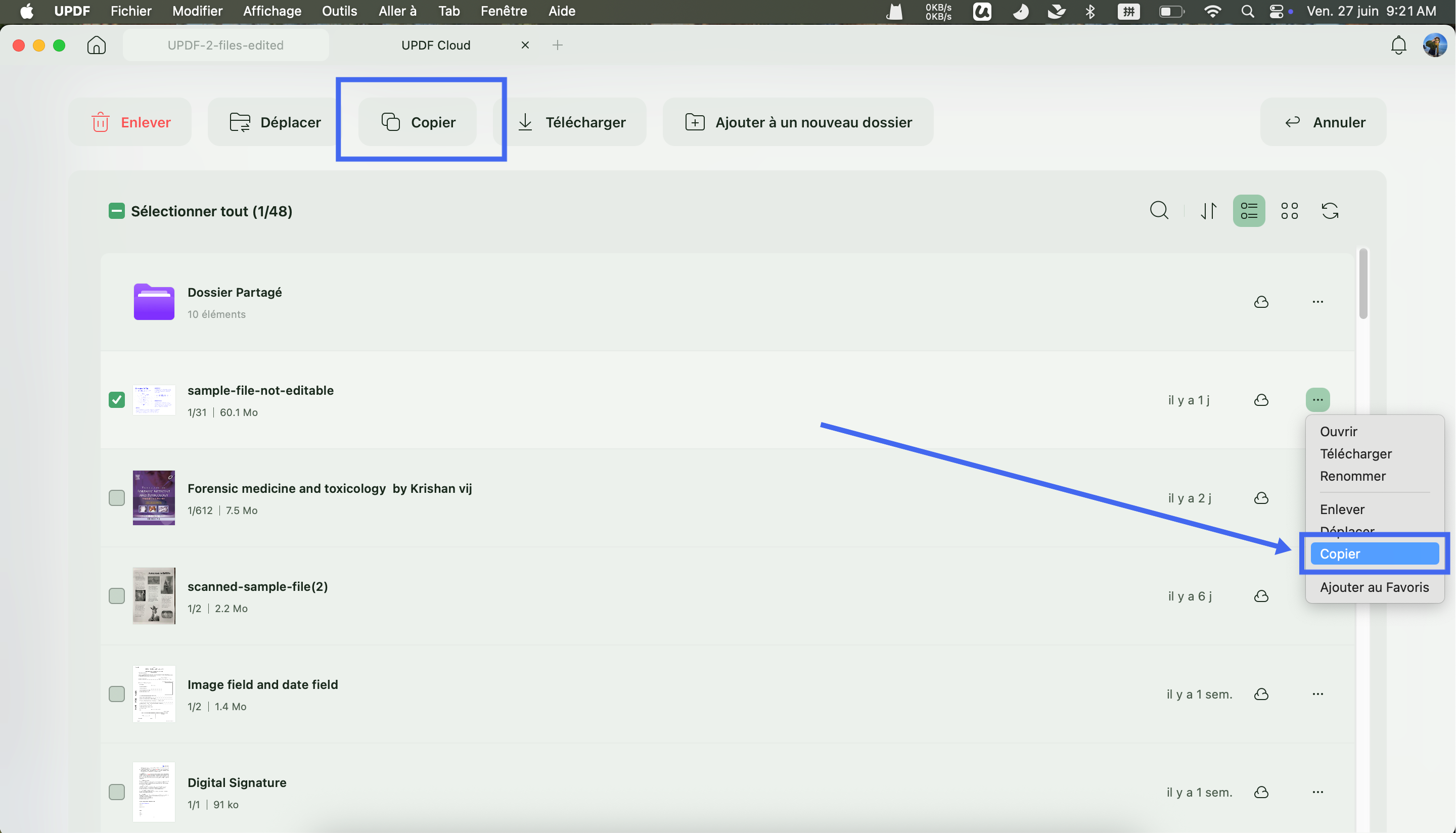Screen dimensions: 1456x833
Task: Click the cloud icon for sample-file-not-editable
Action: click(1261, 400)
